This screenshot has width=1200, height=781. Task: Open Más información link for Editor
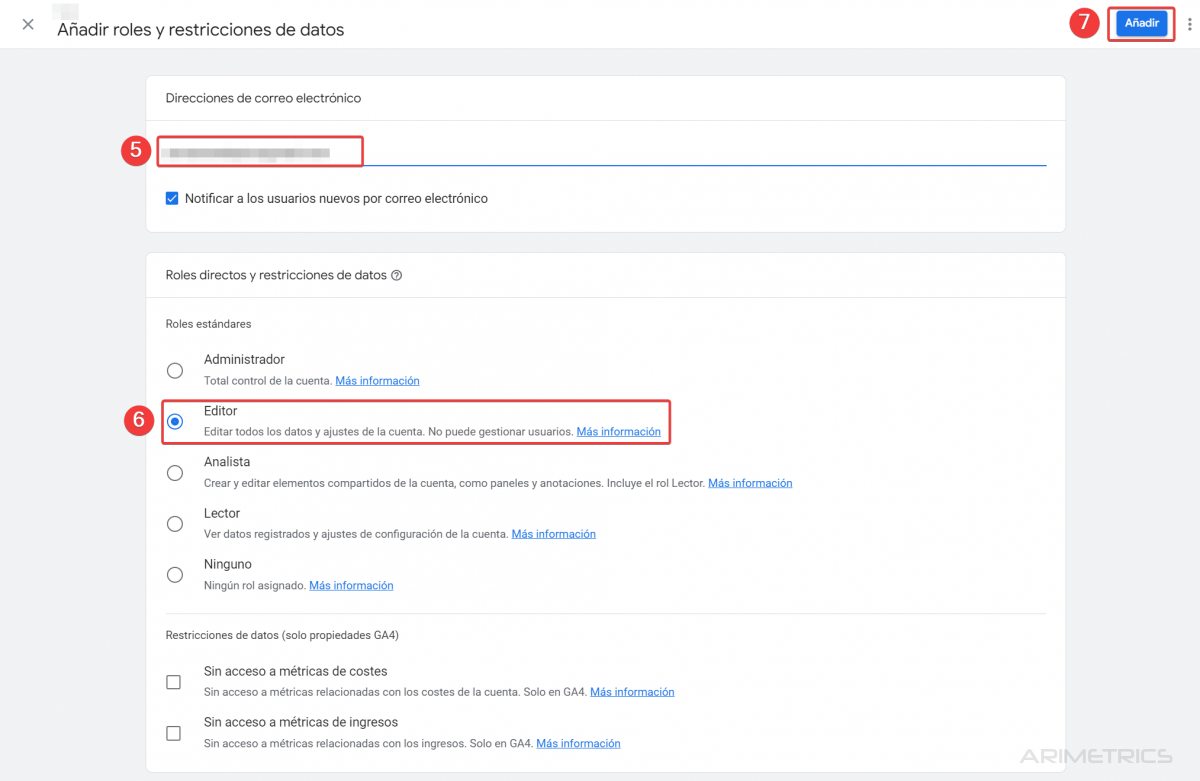coord(618,432)
